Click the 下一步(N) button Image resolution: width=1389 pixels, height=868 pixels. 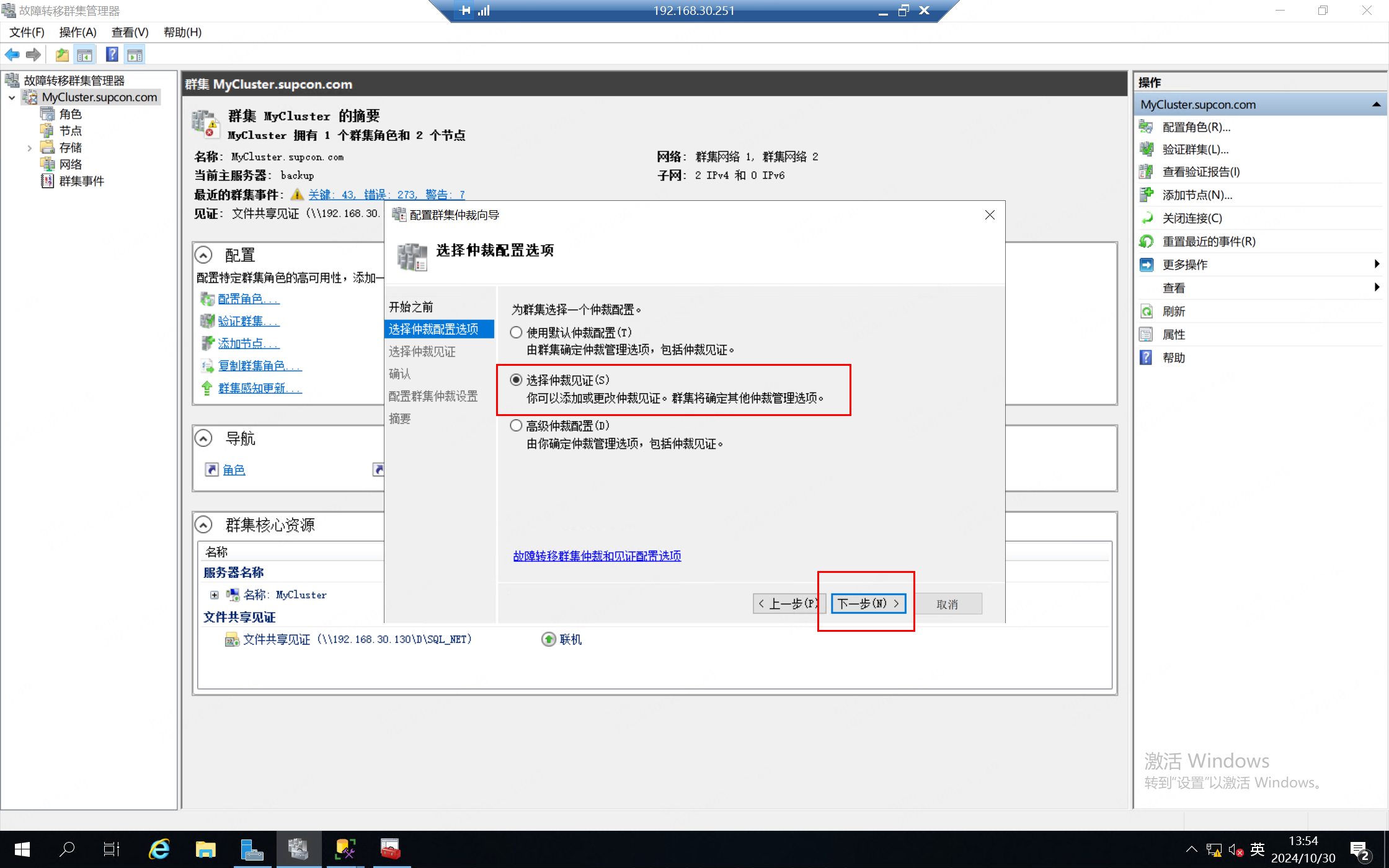(868, 604)
